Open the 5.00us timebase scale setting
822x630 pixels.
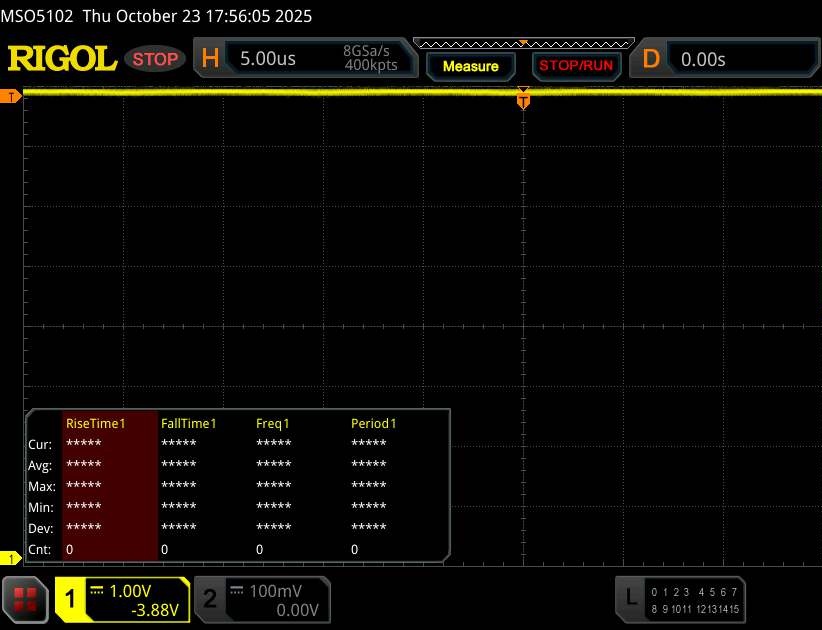268,59
